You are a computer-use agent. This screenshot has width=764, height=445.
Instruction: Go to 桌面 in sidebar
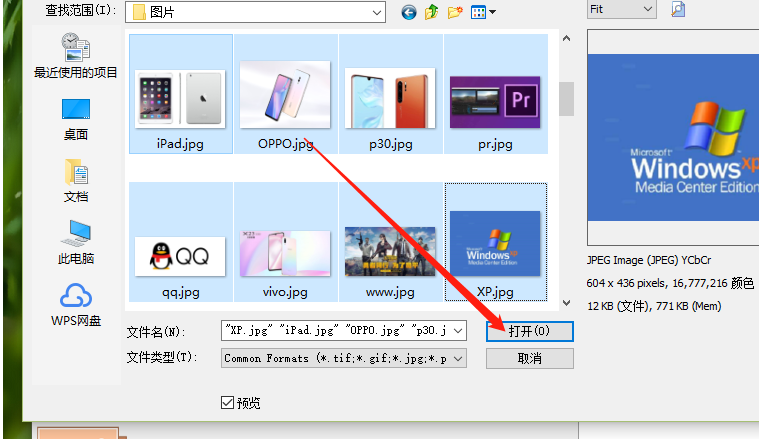76,120
